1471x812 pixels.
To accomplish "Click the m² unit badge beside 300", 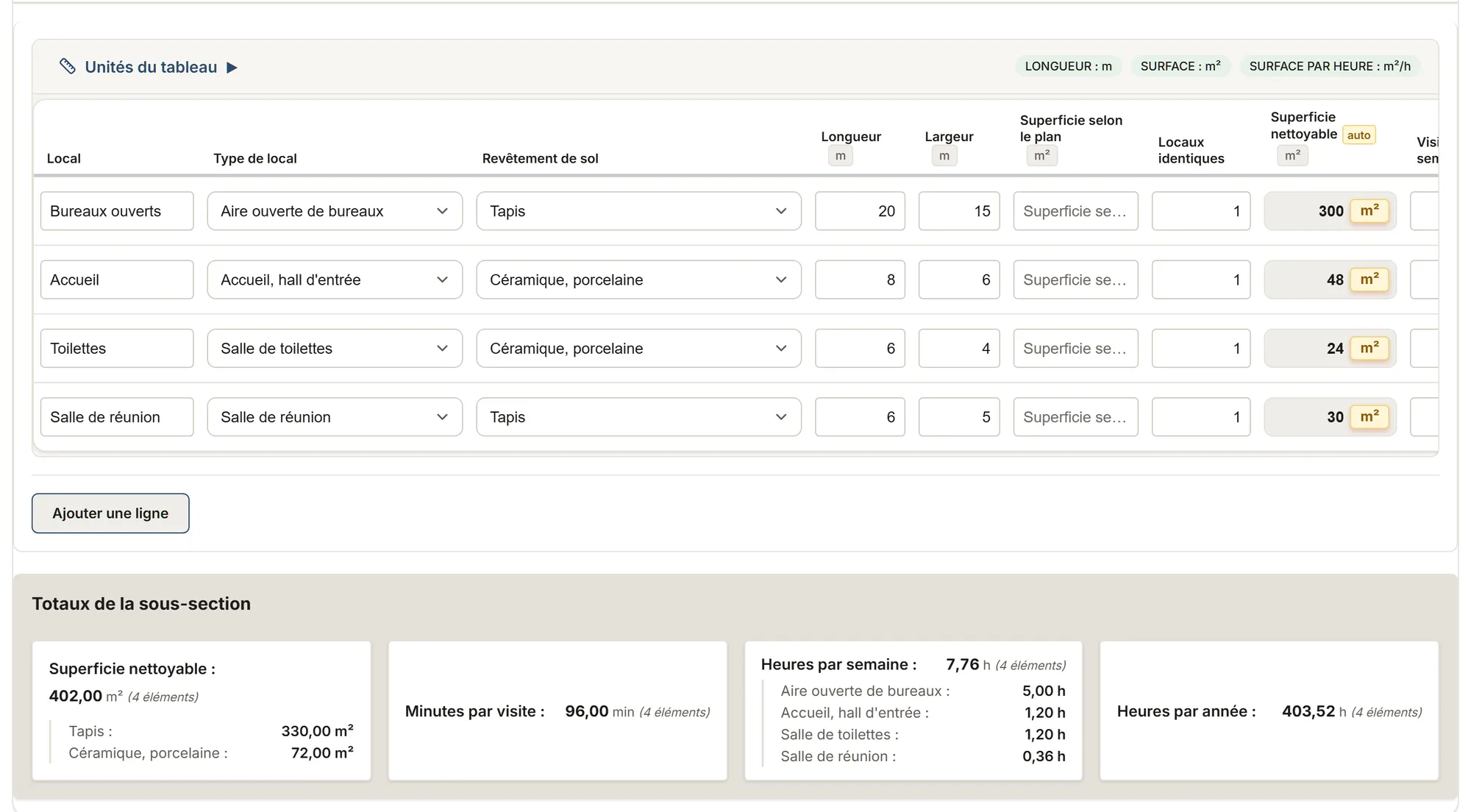I will coord(1370,211).
